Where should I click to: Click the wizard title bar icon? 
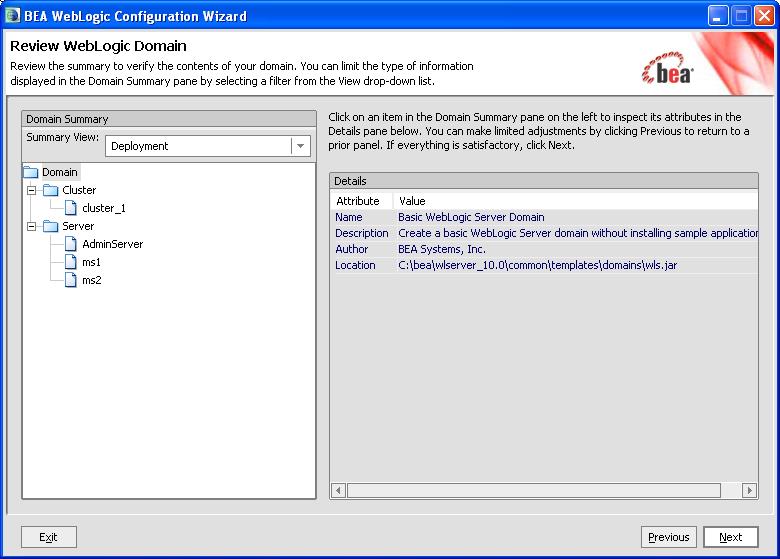pyautogui.click(x=12, y=16)
